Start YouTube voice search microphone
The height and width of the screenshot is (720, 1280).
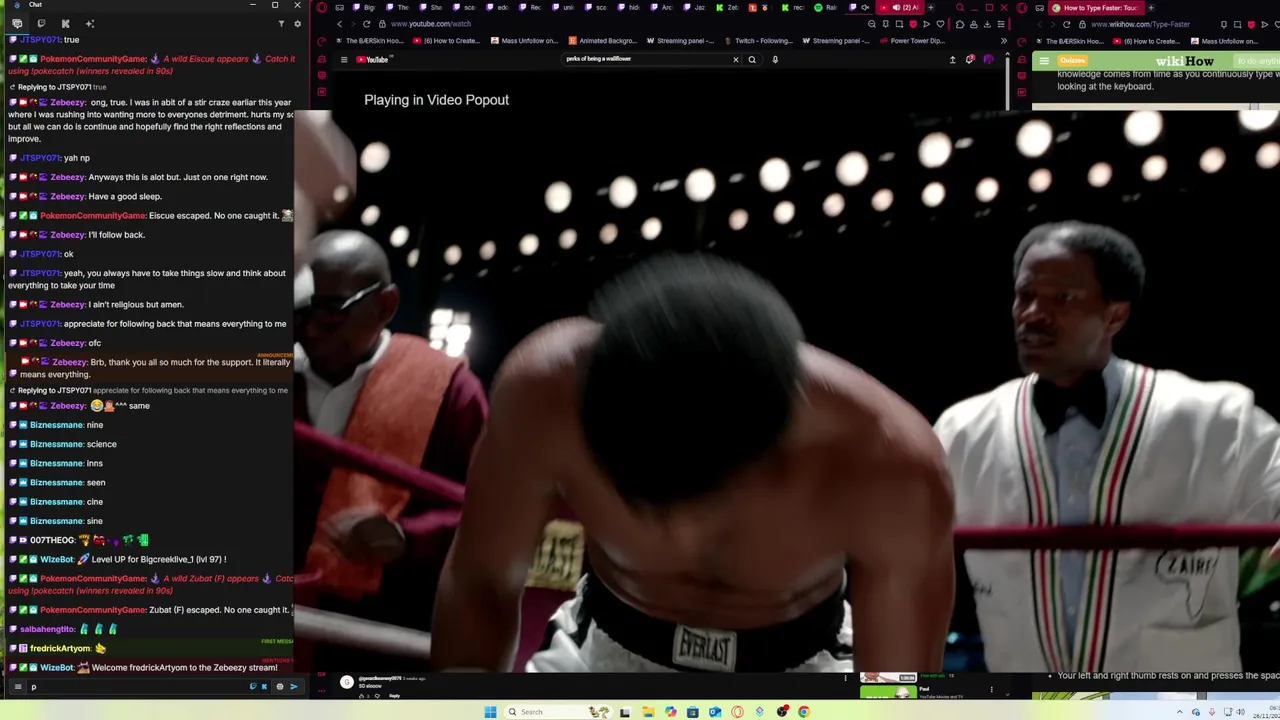pyautogui.click(x=775, y=59)
